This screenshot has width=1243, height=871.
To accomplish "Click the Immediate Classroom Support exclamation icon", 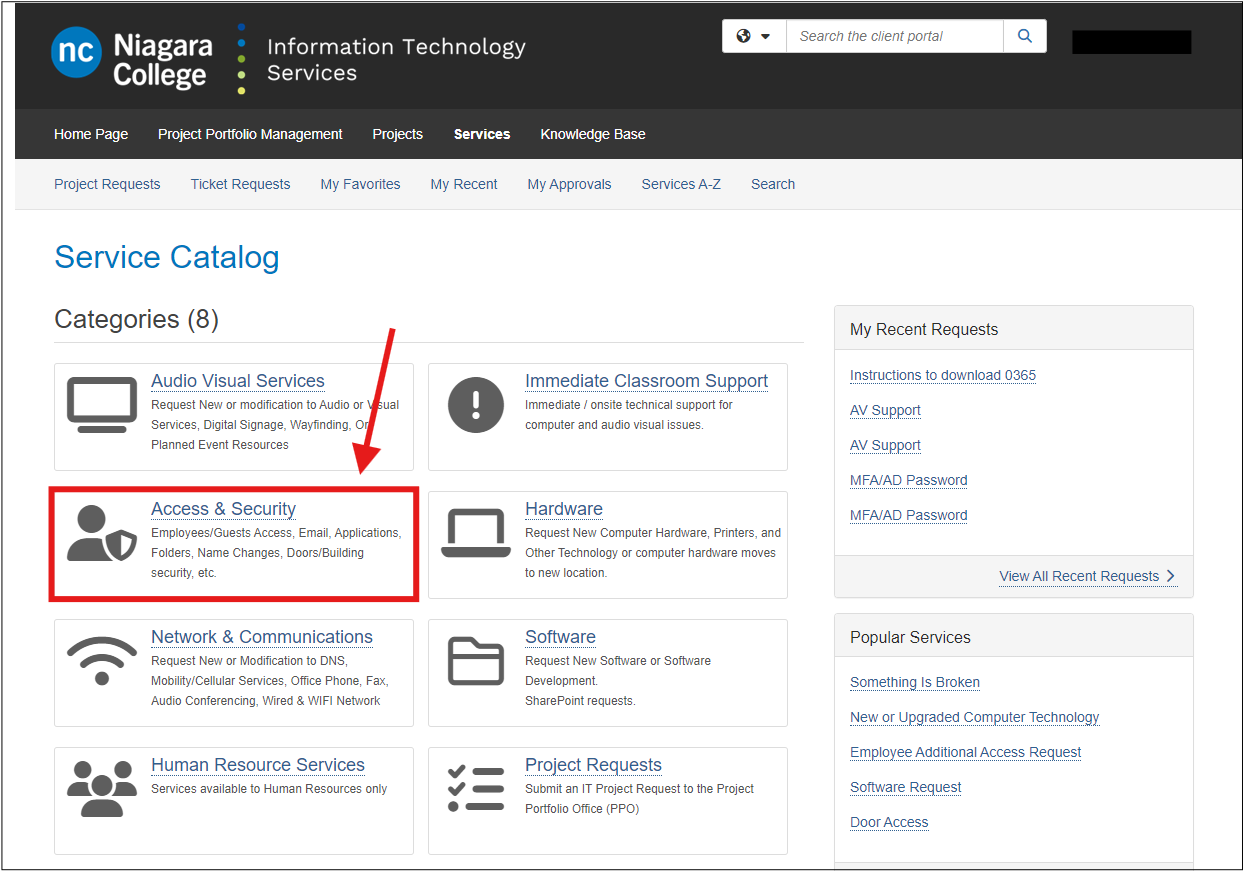I will click(475, 405).
